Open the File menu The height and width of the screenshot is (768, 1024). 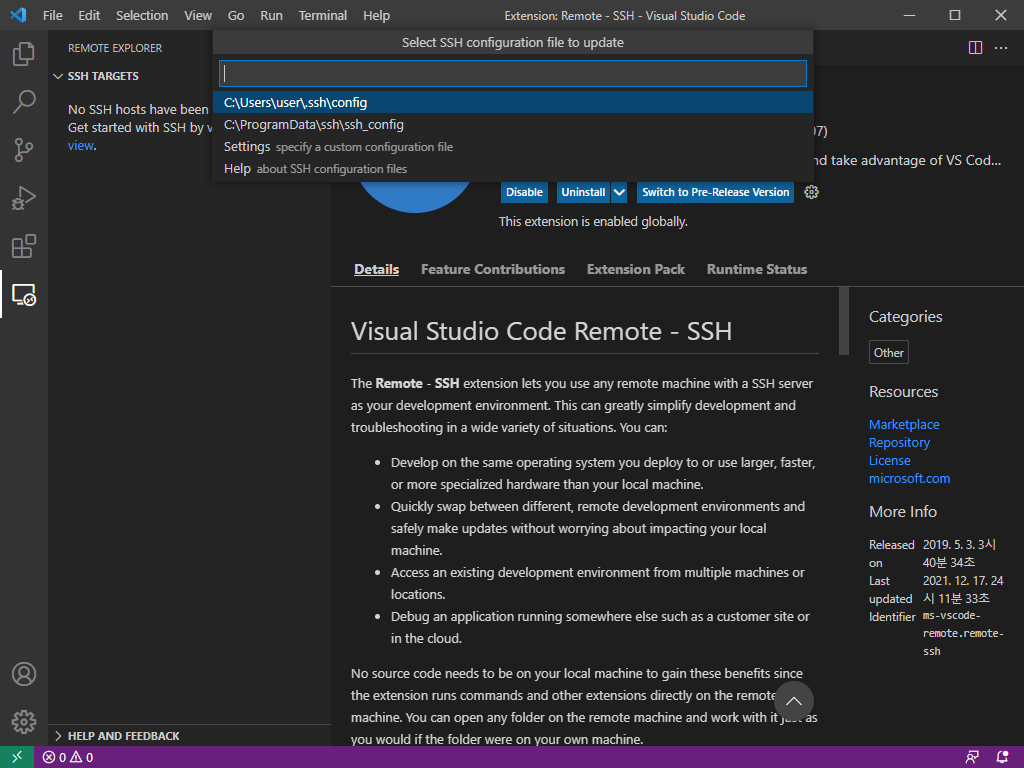(52, 15)
